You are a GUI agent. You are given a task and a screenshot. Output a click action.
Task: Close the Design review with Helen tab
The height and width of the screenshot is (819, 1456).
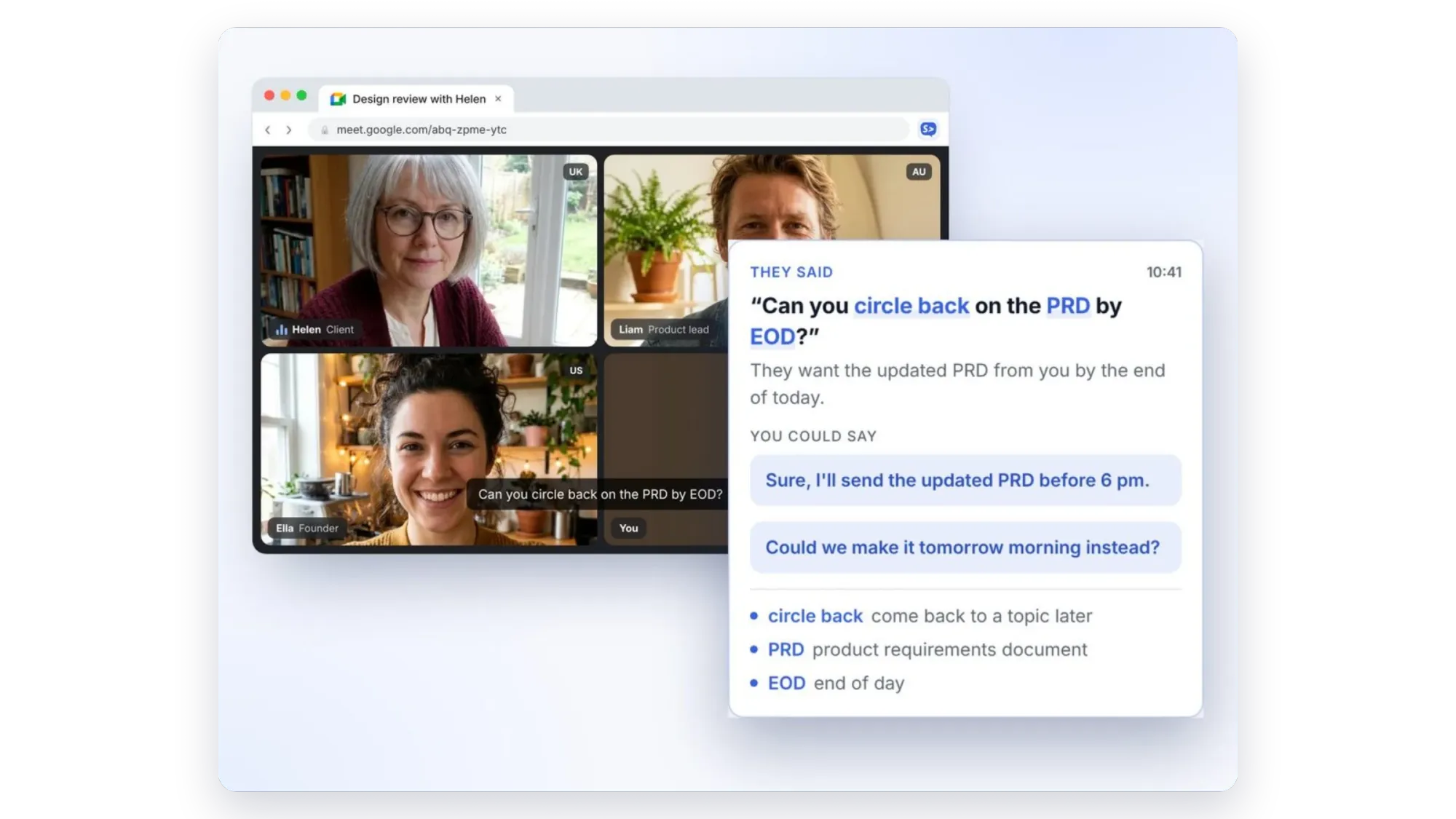498,98
